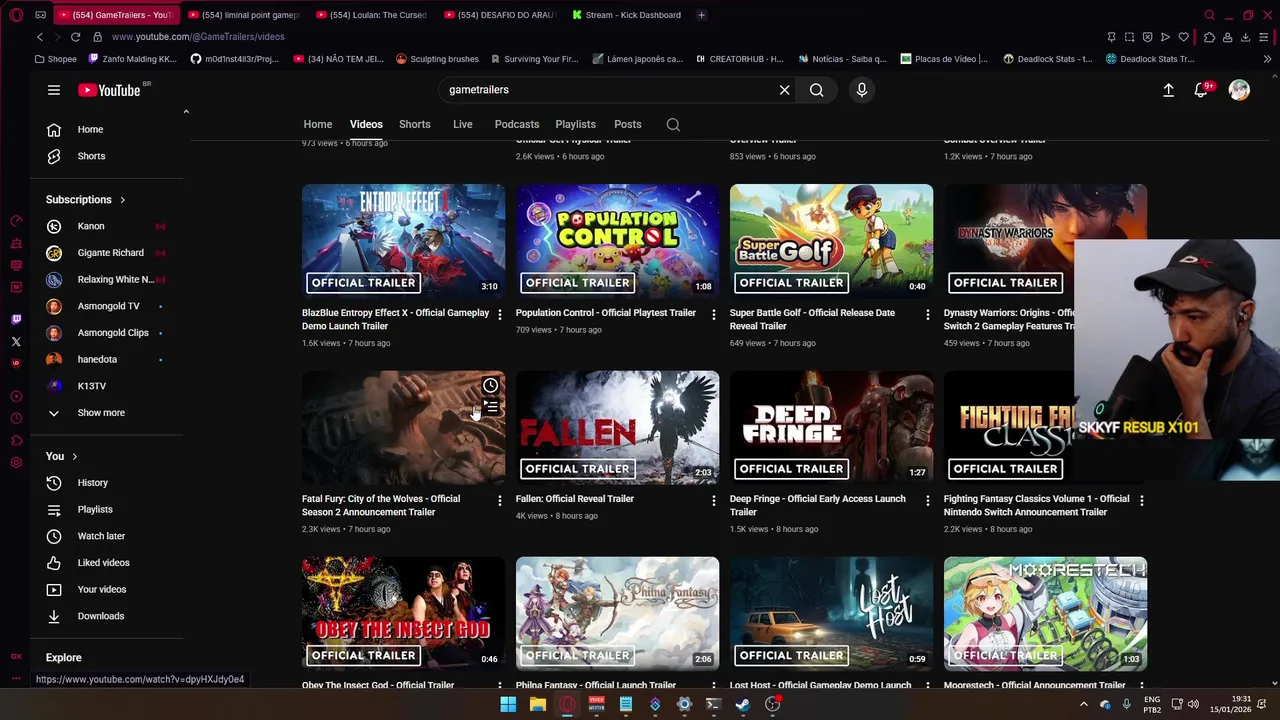
Task: Start voice search with the microphone
Action: point(862,90)
